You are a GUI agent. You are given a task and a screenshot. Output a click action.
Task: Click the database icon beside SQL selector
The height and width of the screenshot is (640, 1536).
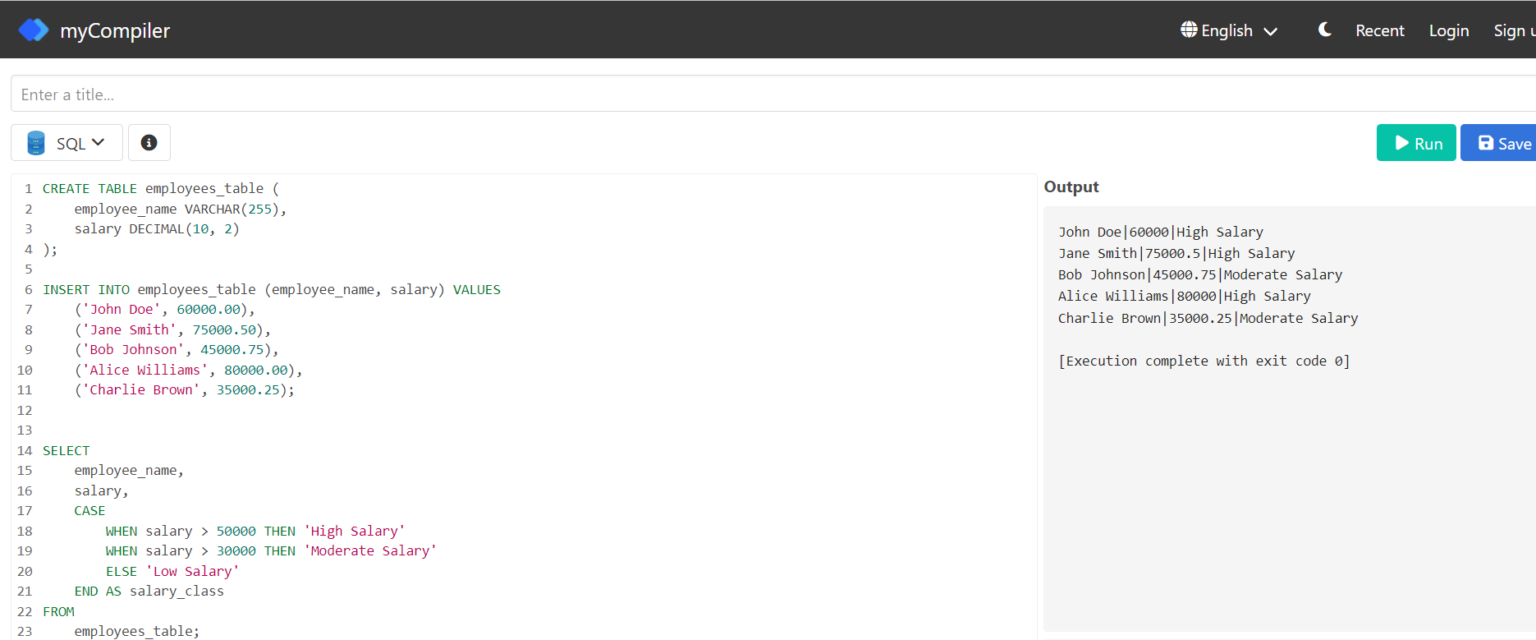point(36,142)
